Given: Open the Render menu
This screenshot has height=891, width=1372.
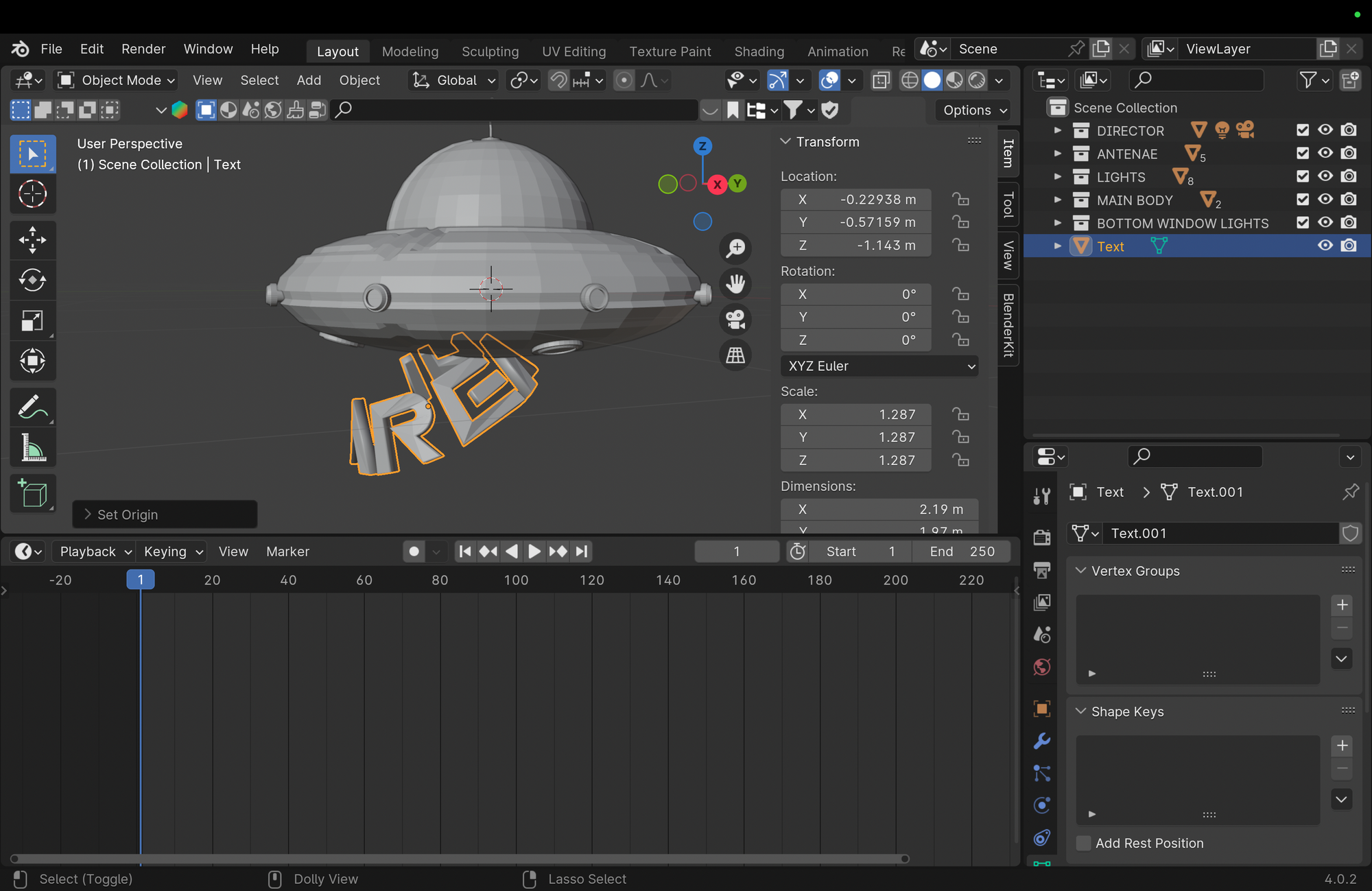Looking at the screenshot, I should [x=143, y=49].
